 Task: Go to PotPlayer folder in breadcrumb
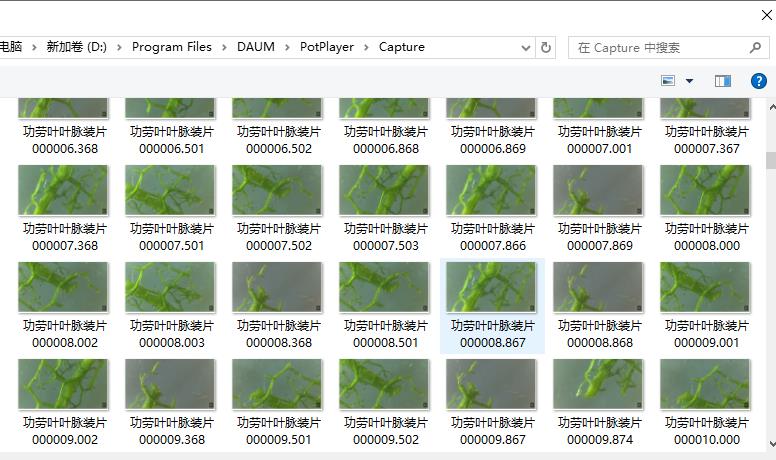coord(327,47)
